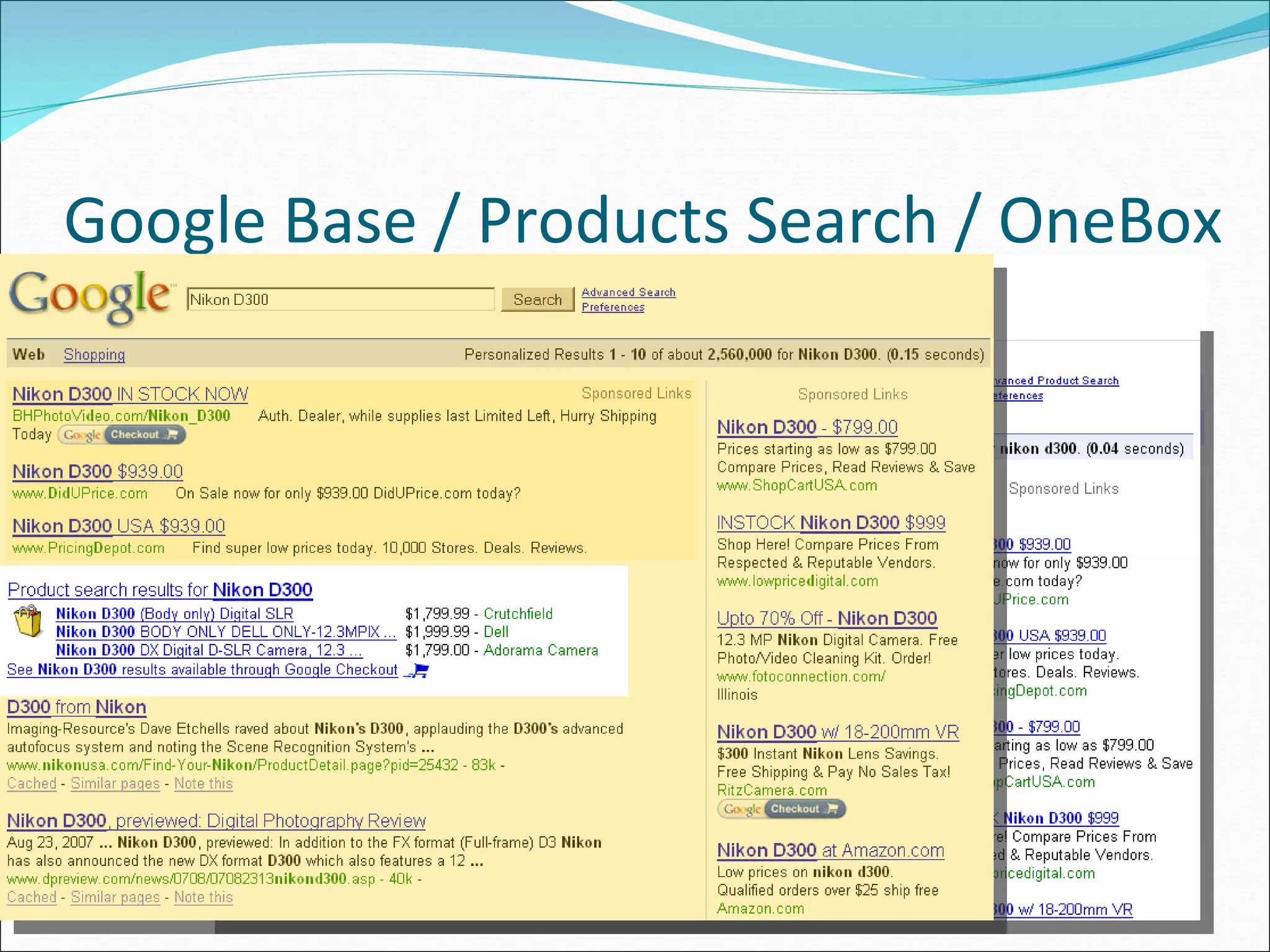Click BHPhotoVideo.com/Nikon_D300 URL text
This screenshot has width=1270, height=952.
pyautogui.click(x=122, y=416)
